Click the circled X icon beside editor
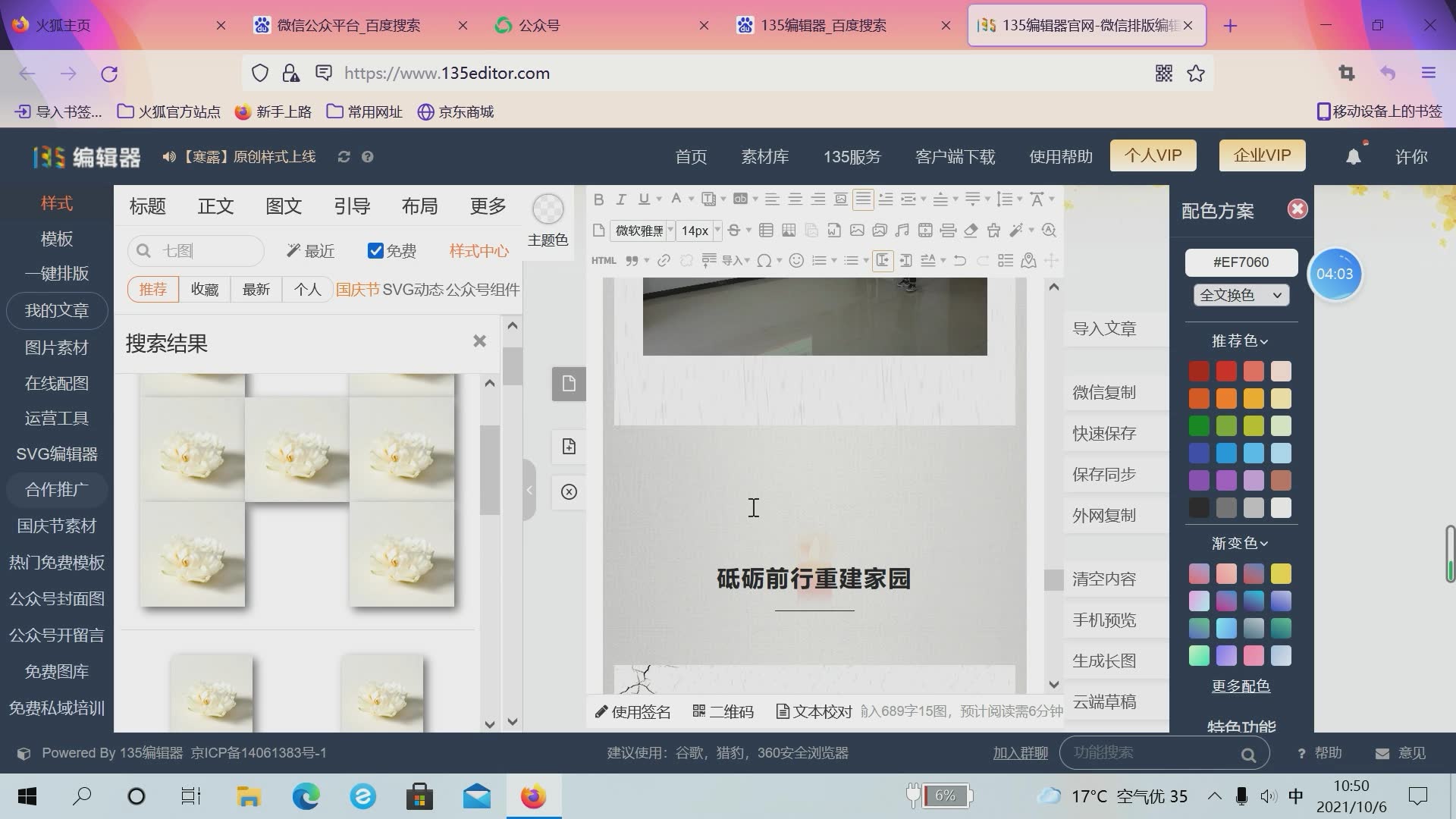The image size is (1456, 819). [x=569, y=492]
